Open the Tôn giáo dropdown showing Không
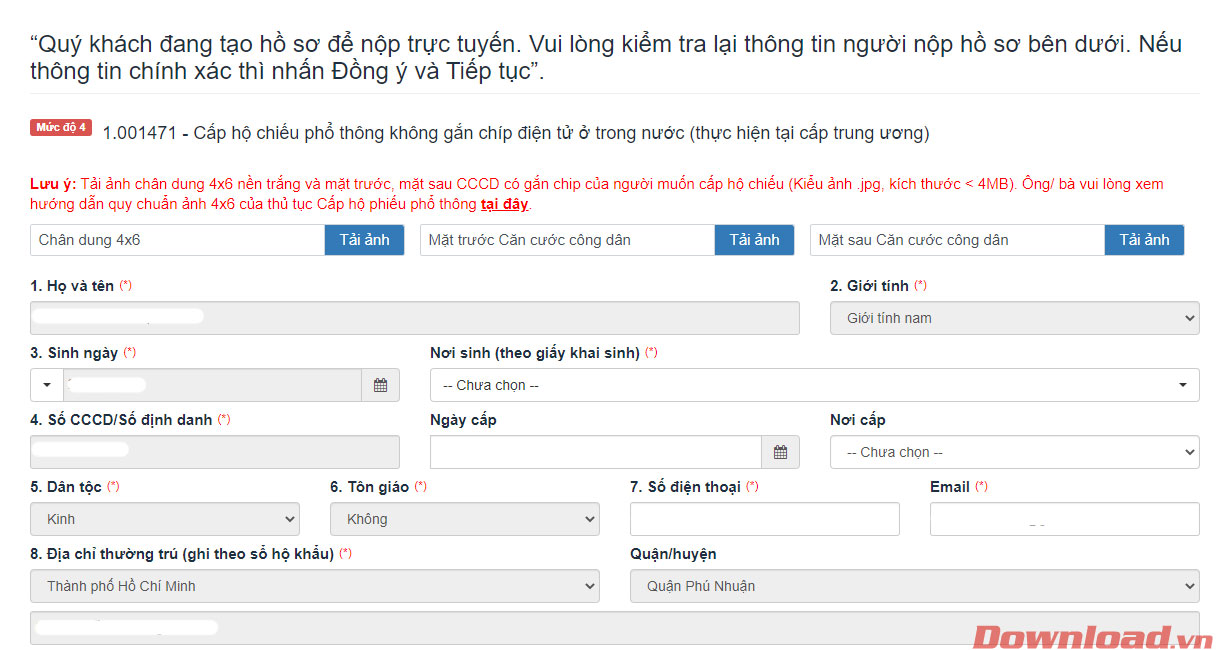The height and width of the screenshot is (650, 1220). coord(464,519)
